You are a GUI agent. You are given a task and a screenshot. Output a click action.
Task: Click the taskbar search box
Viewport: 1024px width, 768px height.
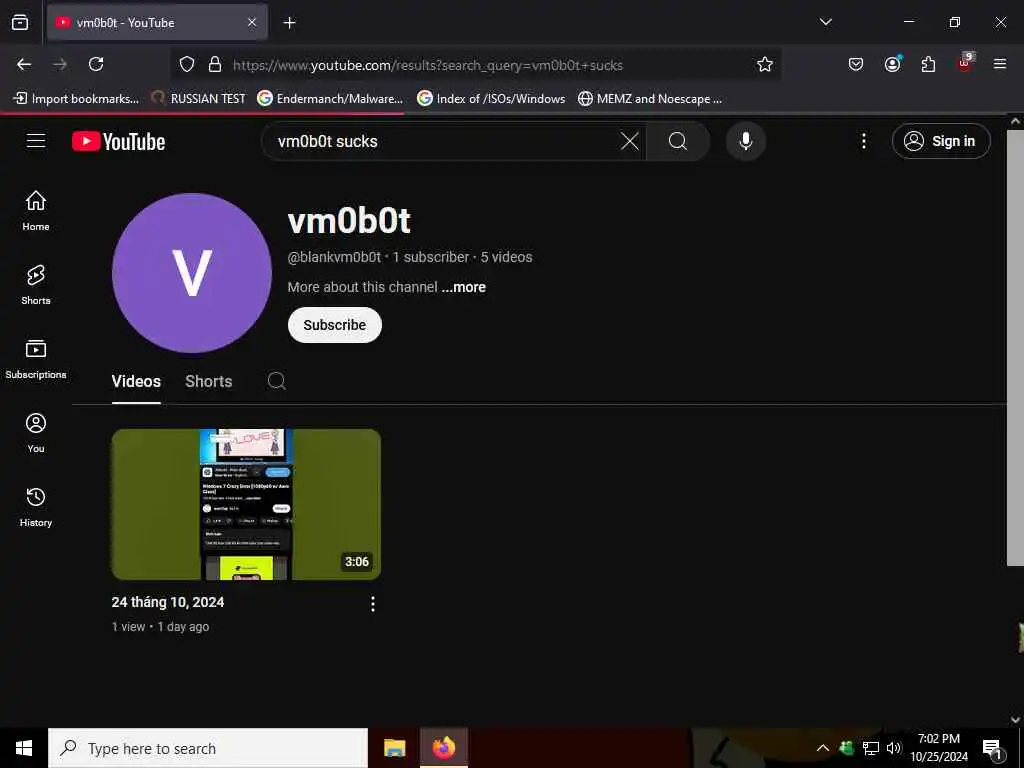pos(208,748)
